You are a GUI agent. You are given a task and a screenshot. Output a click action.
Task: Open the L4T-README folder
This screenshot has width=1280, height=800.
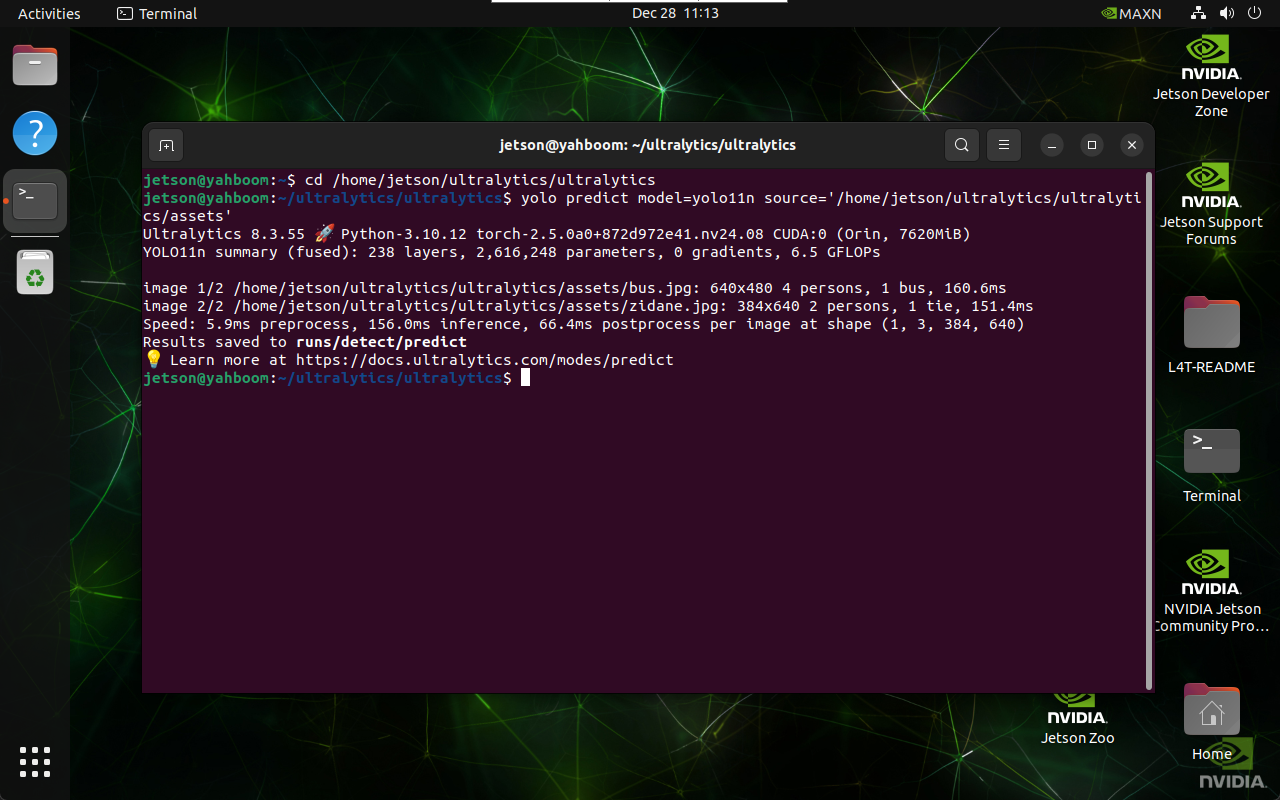1211,334
